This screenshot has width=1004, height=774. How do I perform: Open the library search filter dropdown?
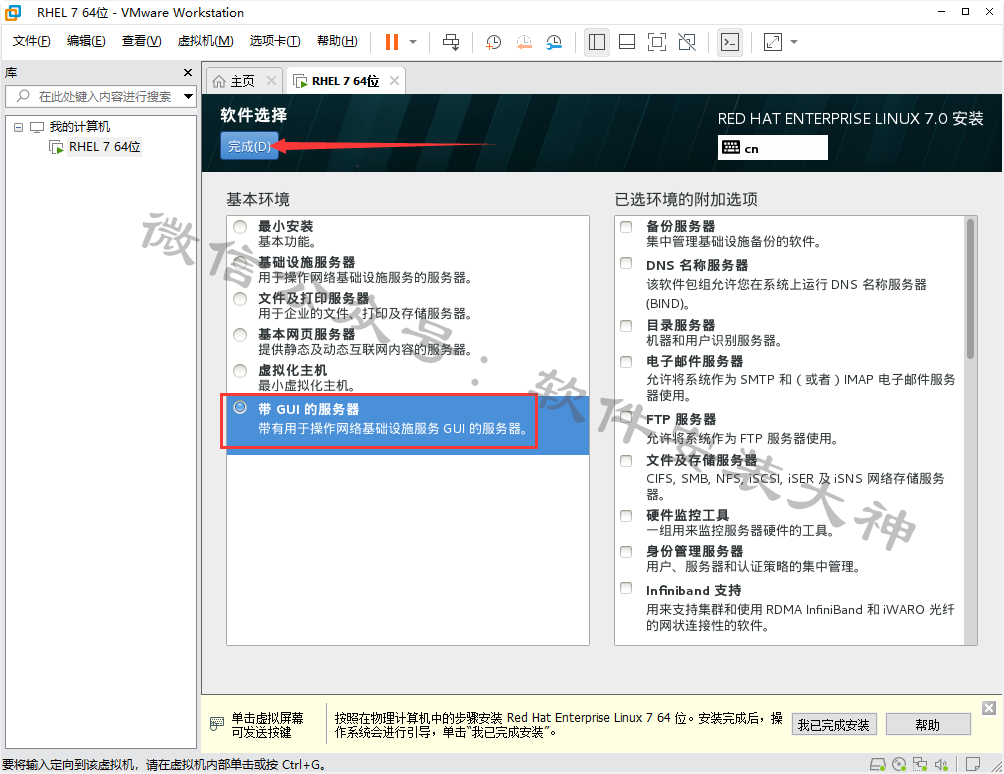(188, 96)
